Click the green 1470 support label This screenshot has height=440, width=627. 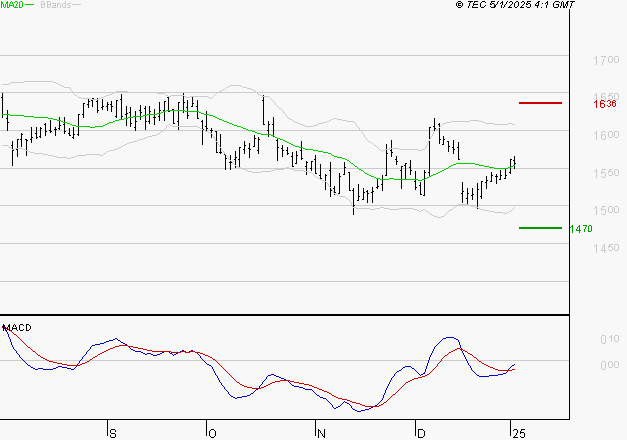pos(581,229)
